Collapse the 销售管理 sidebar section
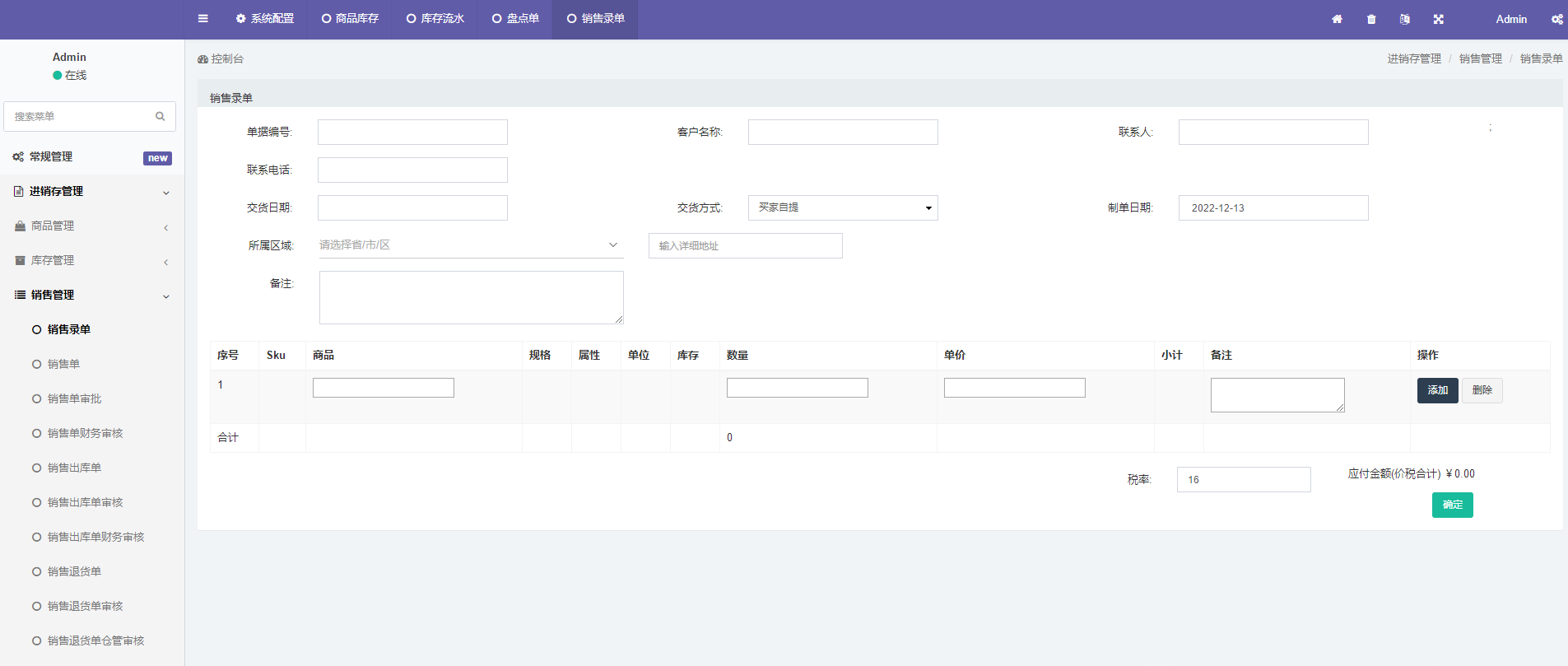This screenshot has width=1568, height=666. coord(91,296)
